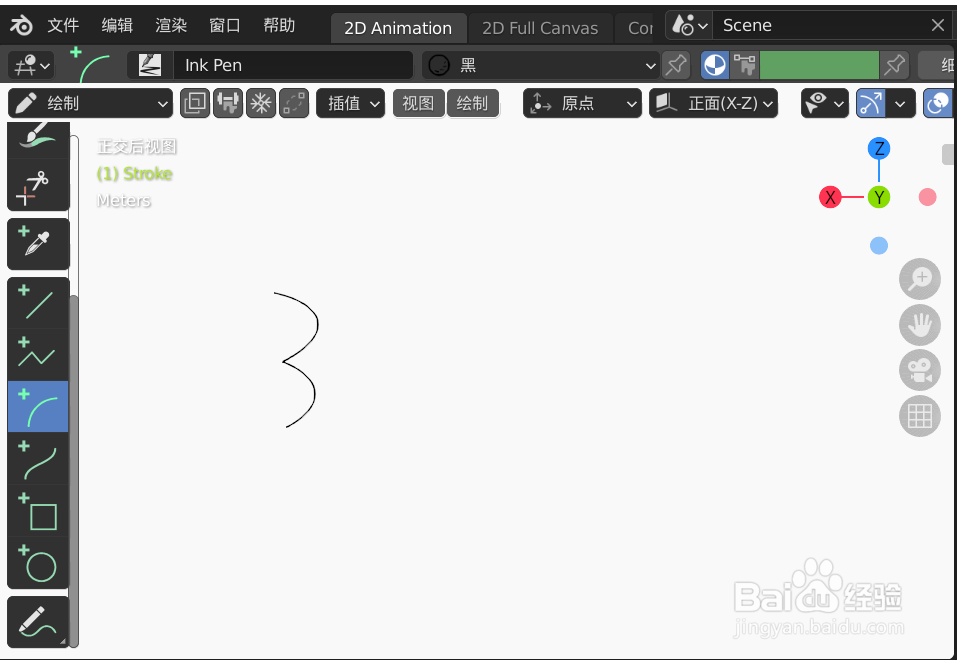The height and width of the screenshot is (660, 957).
Task: Open the 正面(X-Z) drawing plane dropdown
Action: point(713,103)
